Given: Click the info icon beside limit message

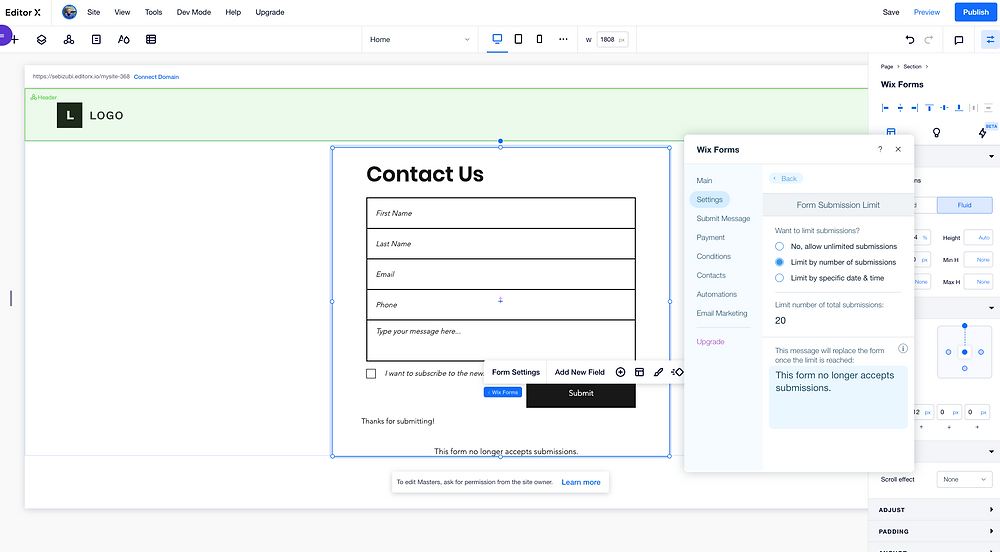Looking at the screenshot, I should pyautogui.click(x=903, y=349).
